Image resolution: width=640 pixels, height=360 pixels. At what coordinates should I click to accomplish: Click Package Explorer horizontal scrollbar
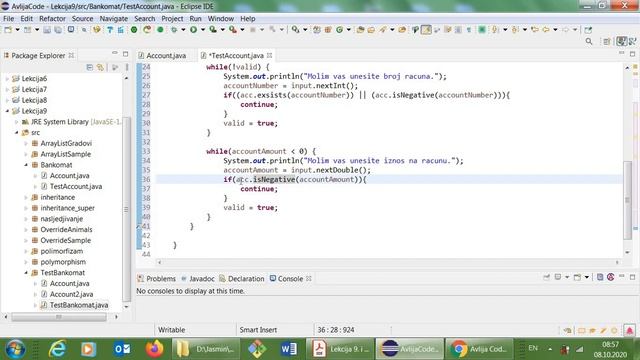tap(59, 317)
